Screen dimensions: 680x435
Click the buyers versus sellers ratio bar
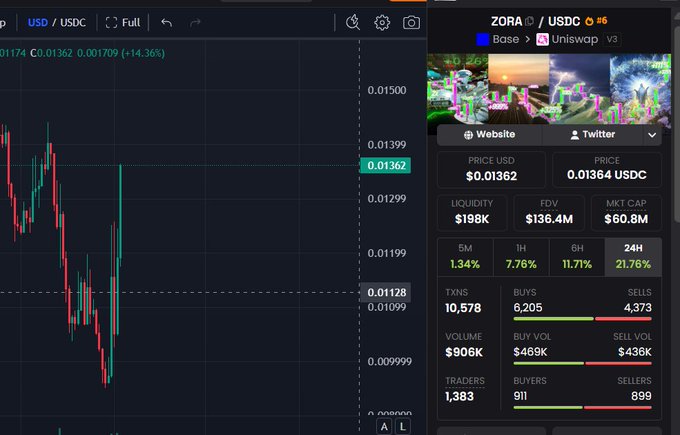tap(582, 408)
